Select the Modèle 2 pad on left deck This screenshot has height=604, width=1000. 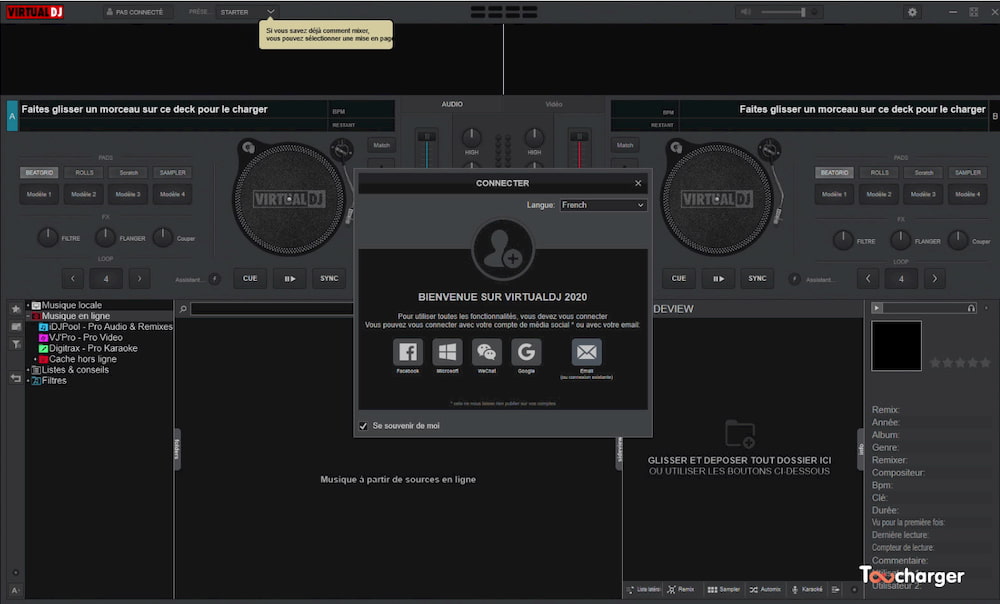83,194
